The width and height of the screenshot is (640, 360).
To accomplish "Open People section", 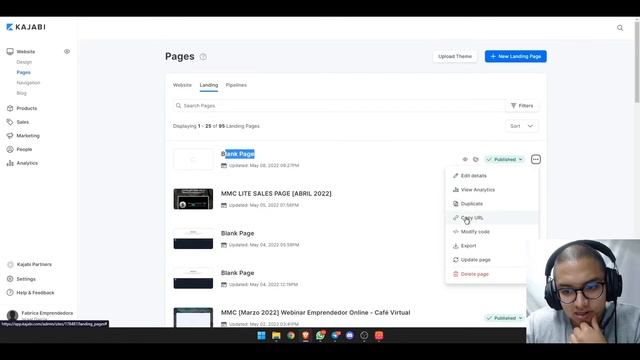I will point(24,149).
